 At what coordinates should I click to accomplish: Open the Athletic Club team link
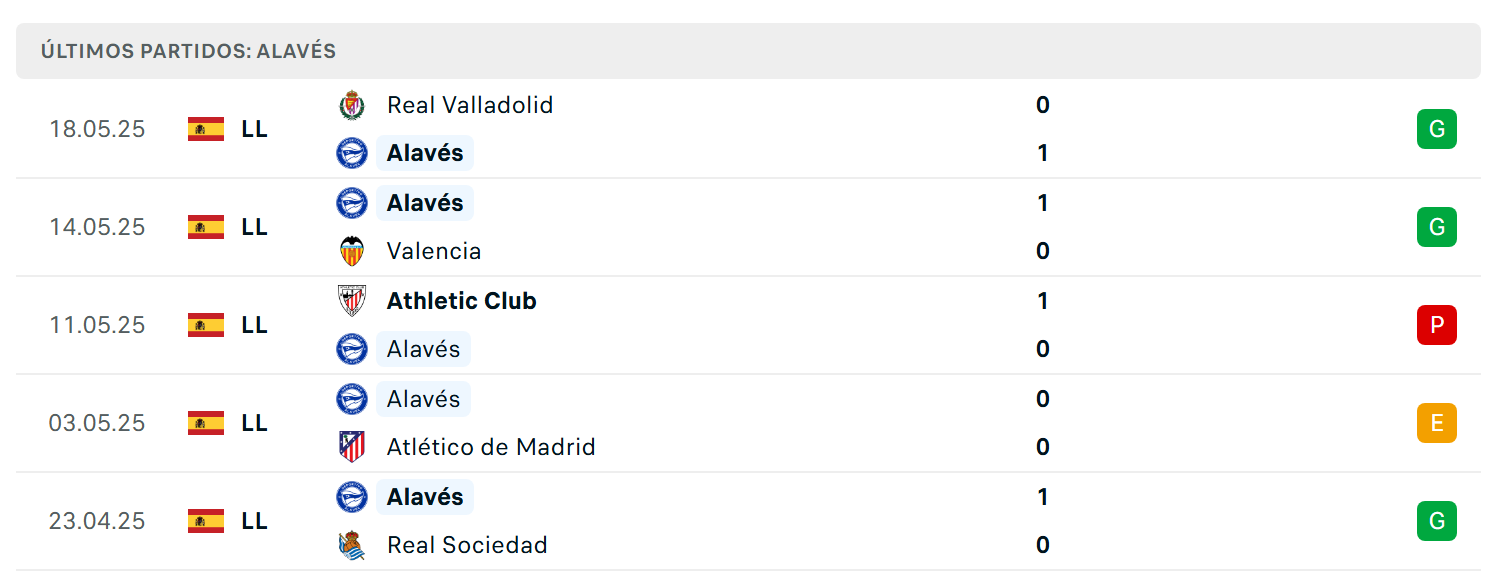point(462,301)
